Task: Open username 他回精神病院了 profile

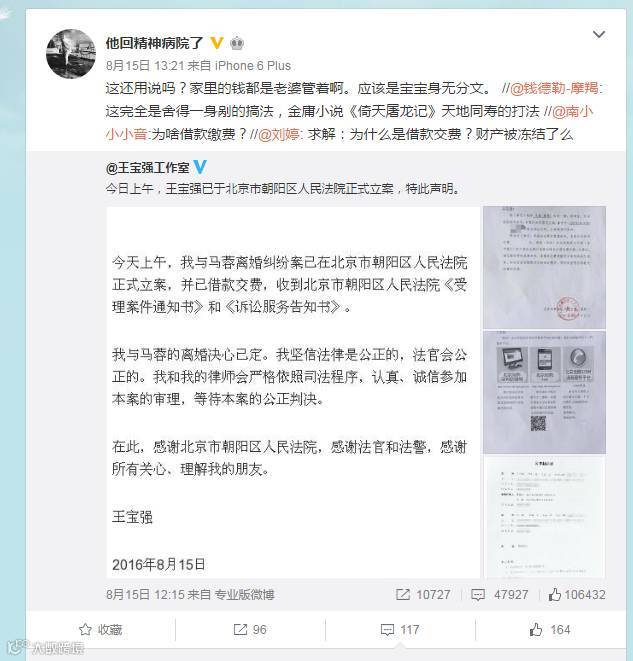Action: coord(154,43)
